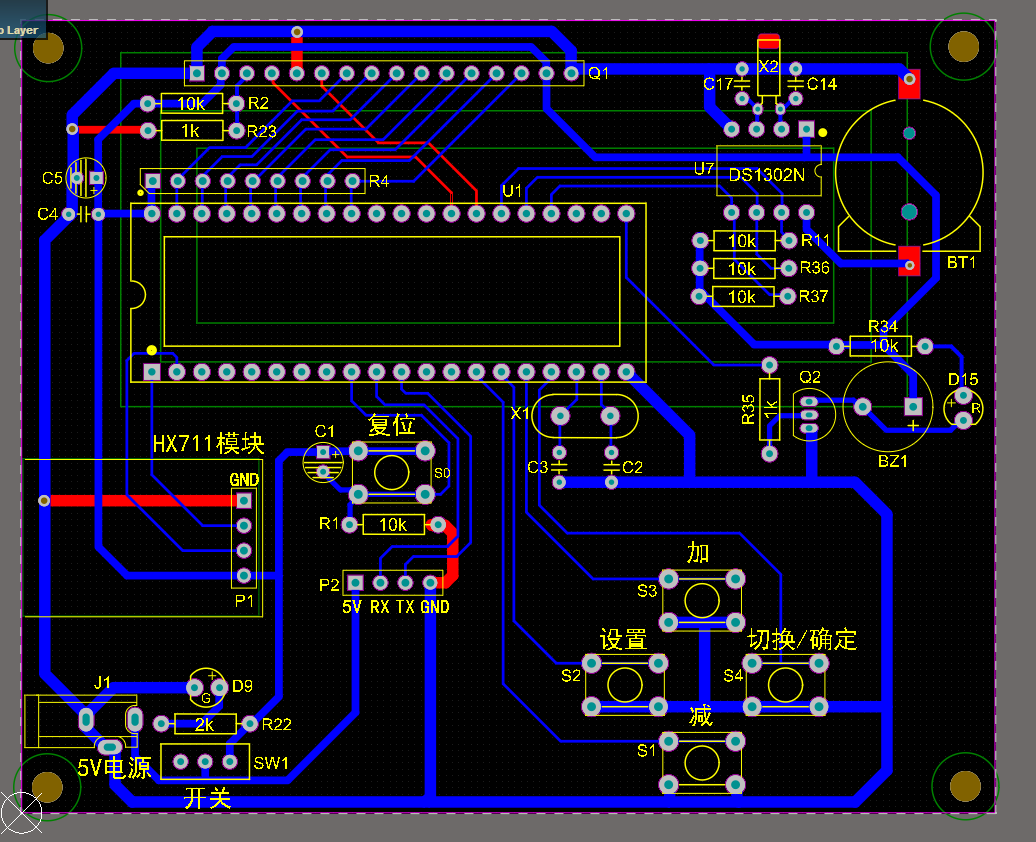The width and height of the screenshot is (1036, 842).
Task: Select the BT1 battery holder label
Action: pyautogui.click(x=961, y=262)
